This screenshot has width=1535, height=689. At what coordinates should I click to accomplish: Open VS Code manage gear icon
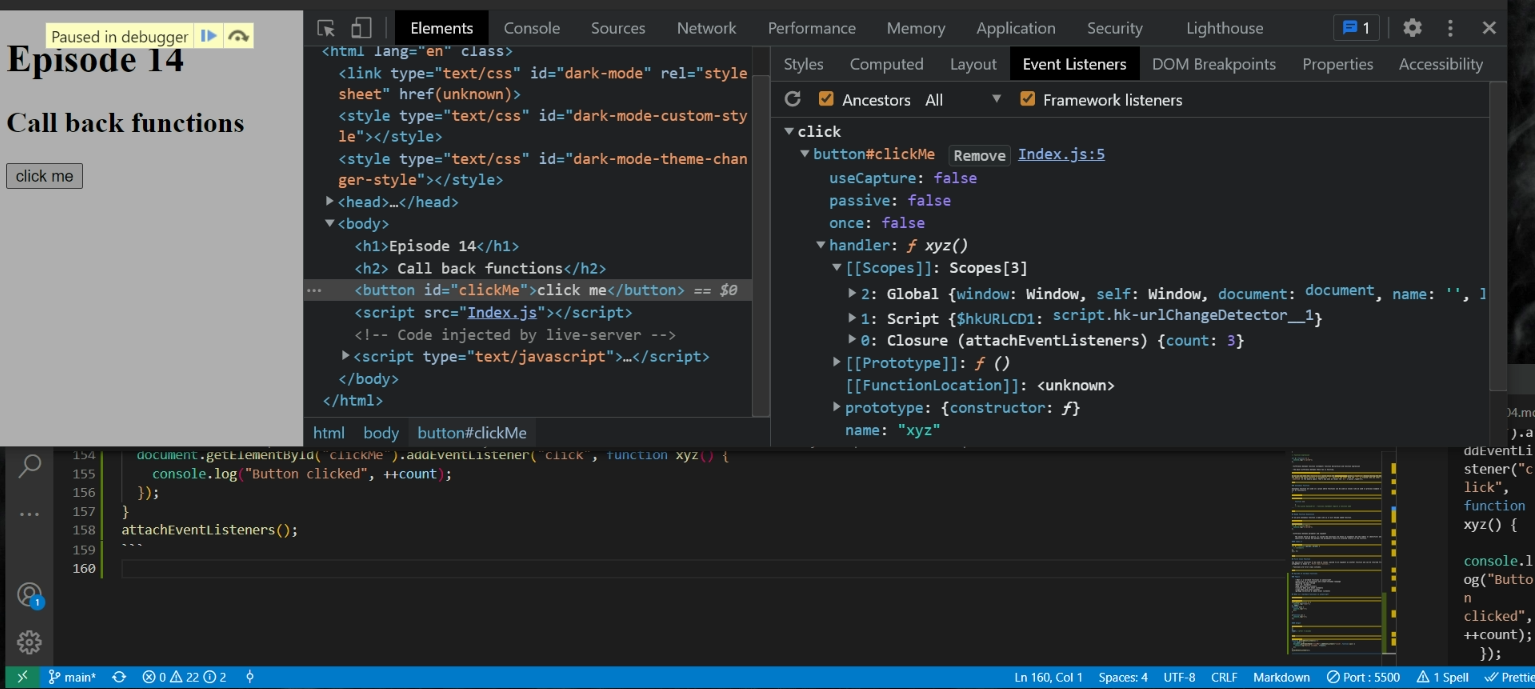tap(30, 642)
